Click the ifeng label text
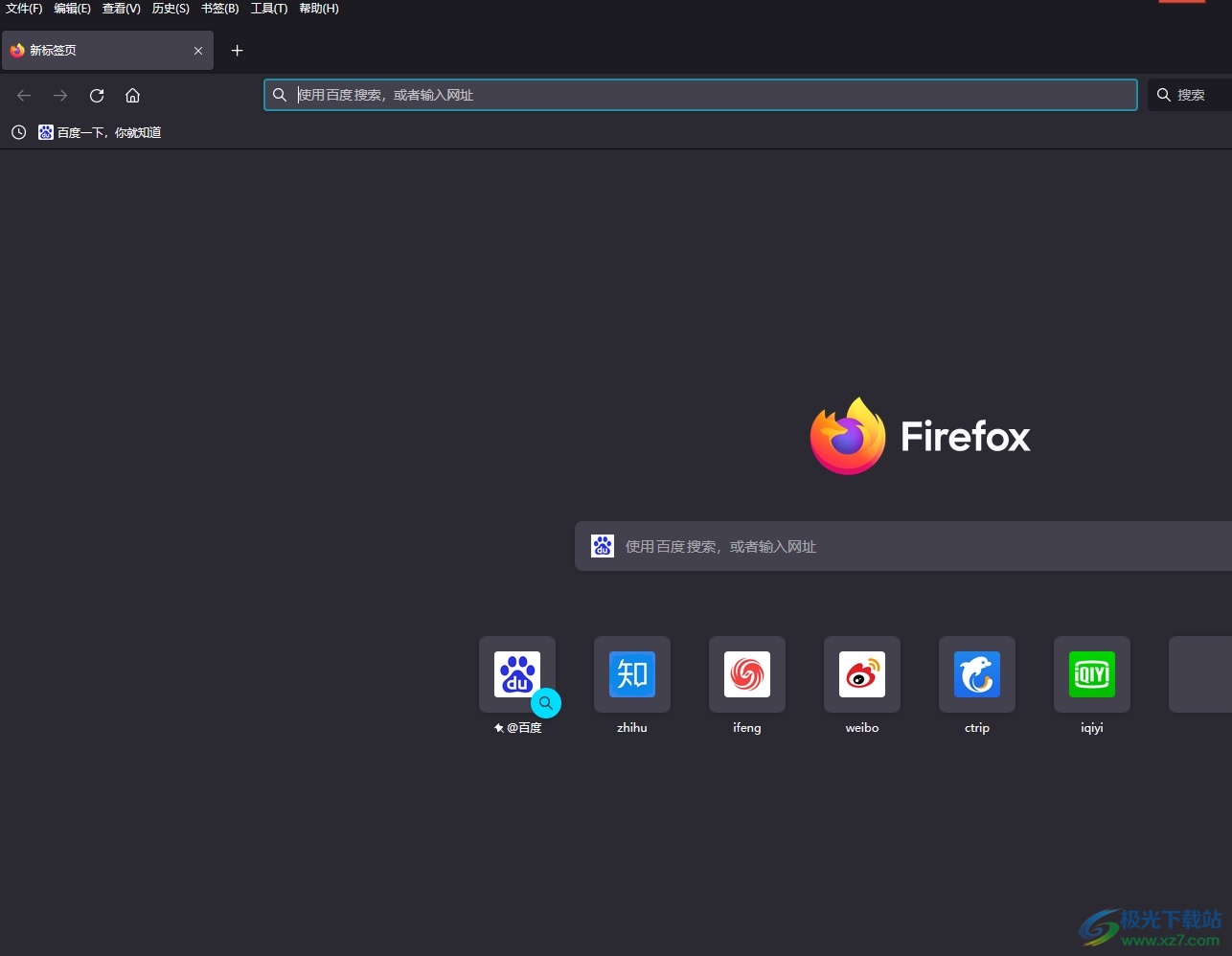Screen dimensions: 1232x956 (x=747, y=728)
